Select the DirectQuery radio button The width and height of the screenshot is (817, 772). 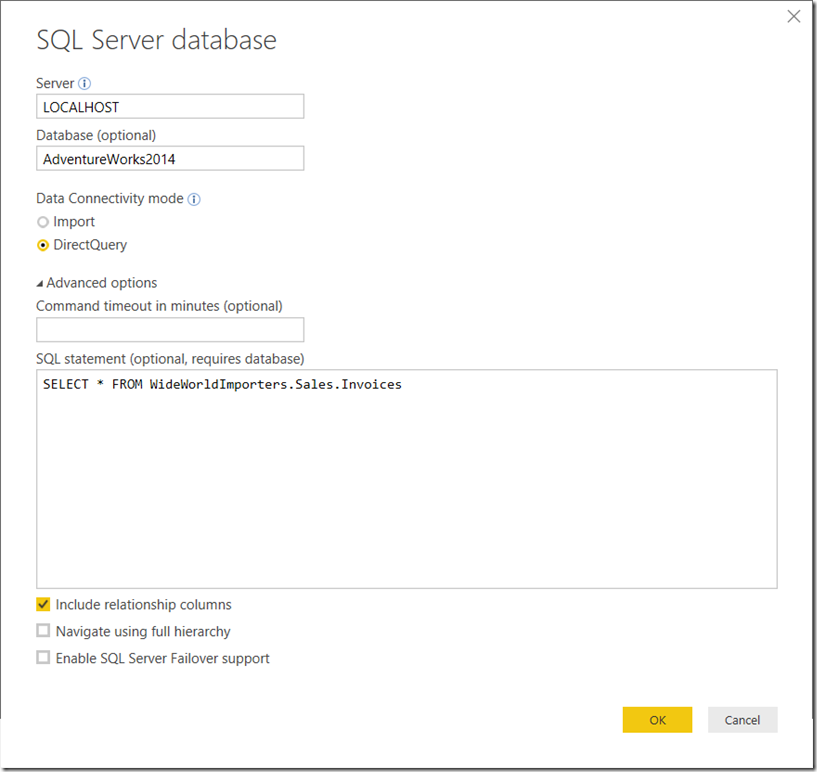43,245
